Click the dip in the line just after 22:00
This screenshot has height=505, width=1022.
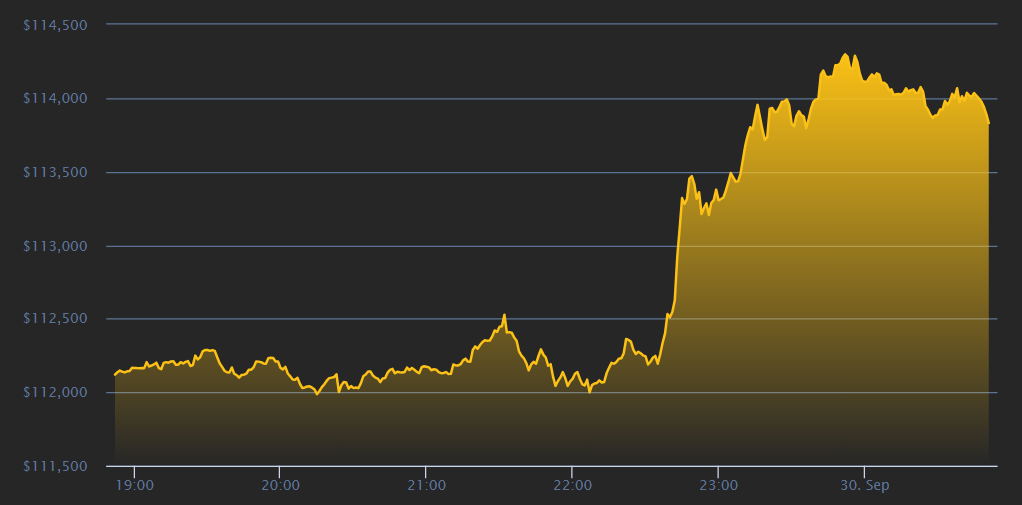(589, 392)
